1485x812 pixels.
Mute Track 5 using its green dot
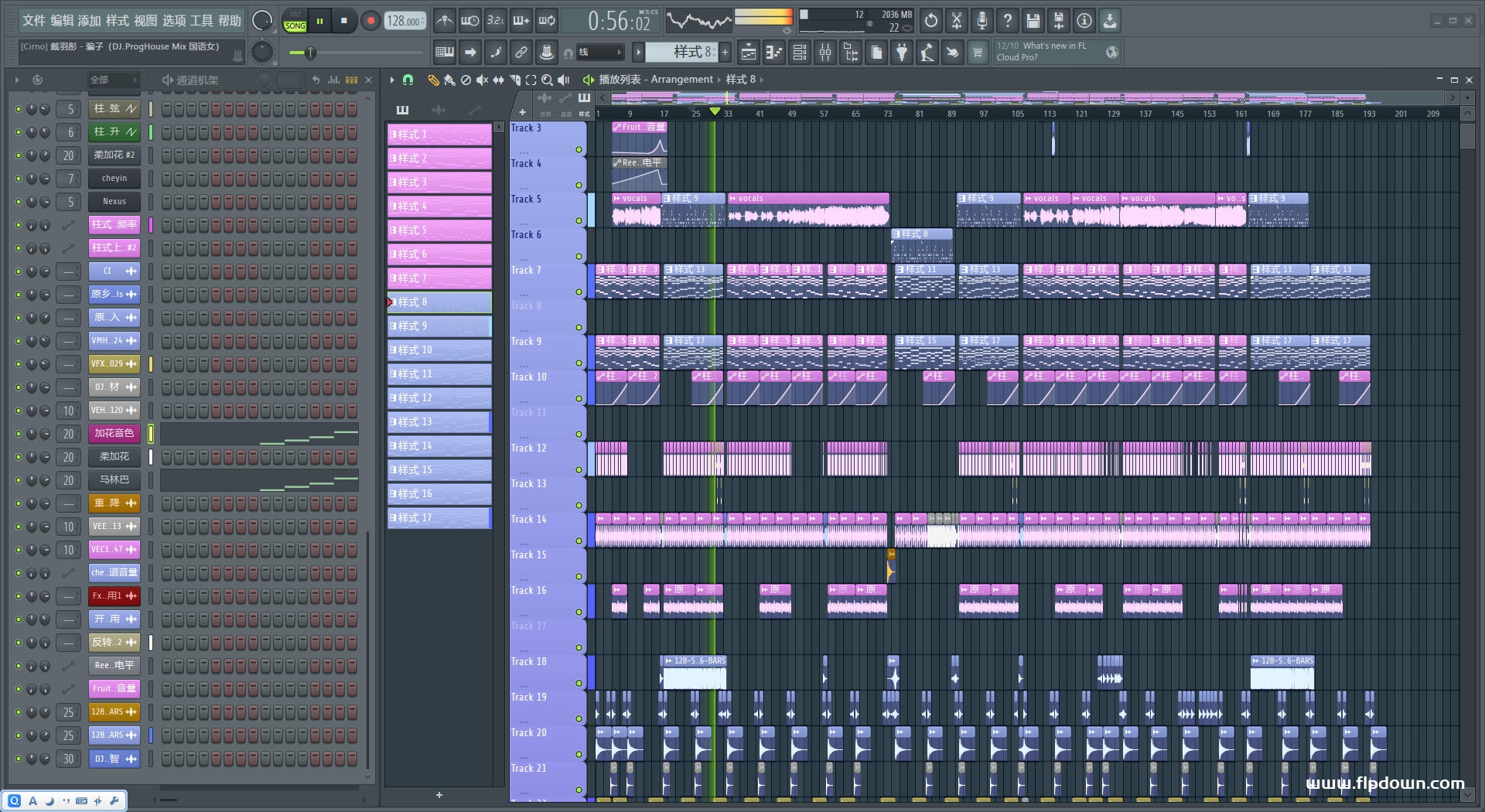pyautogui.click(x=579, y=221)
